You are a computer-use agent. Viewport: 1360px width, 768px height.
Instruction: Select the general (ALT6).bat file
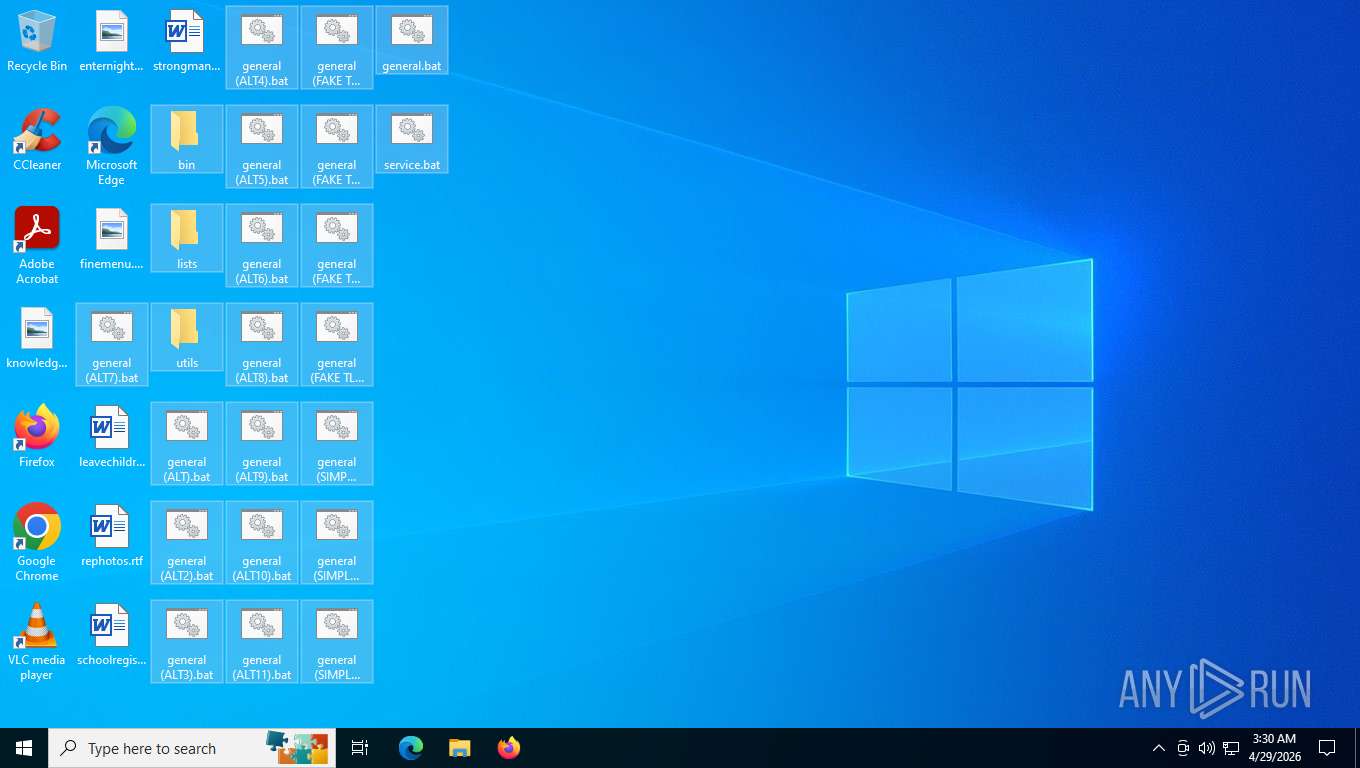tap(262, 246)
